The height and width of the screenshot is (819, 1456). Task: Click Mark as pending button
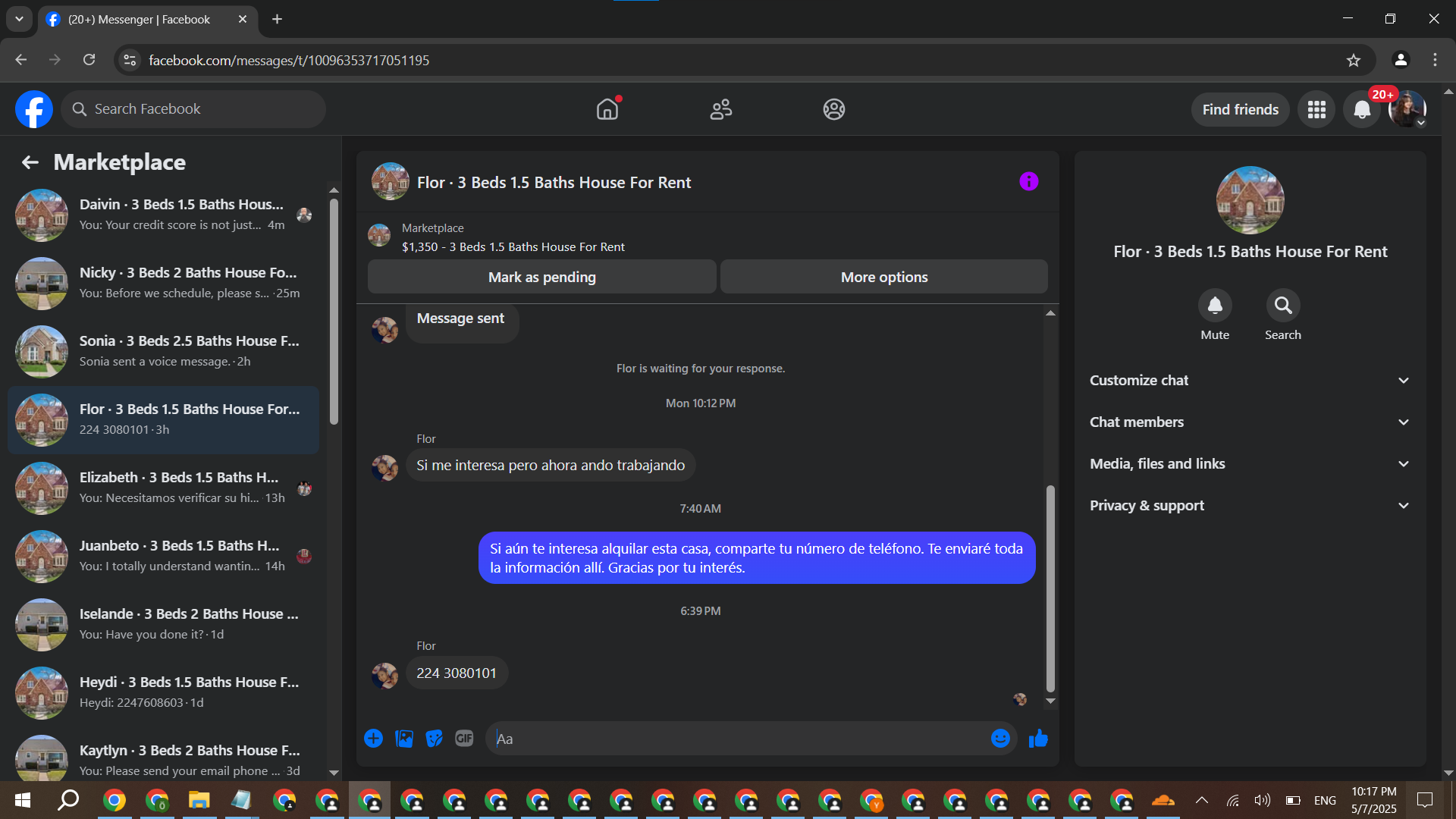(x=541, y=278)
